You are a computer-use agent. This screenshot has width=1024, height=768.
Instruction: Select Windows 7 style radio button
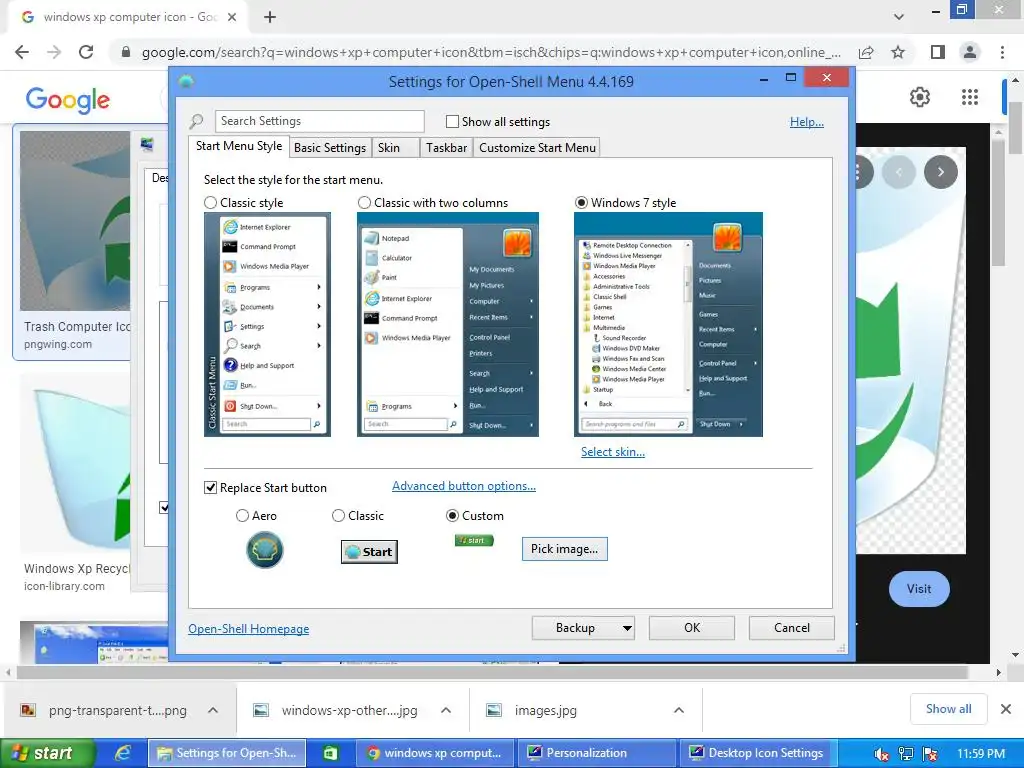[581, 202]
